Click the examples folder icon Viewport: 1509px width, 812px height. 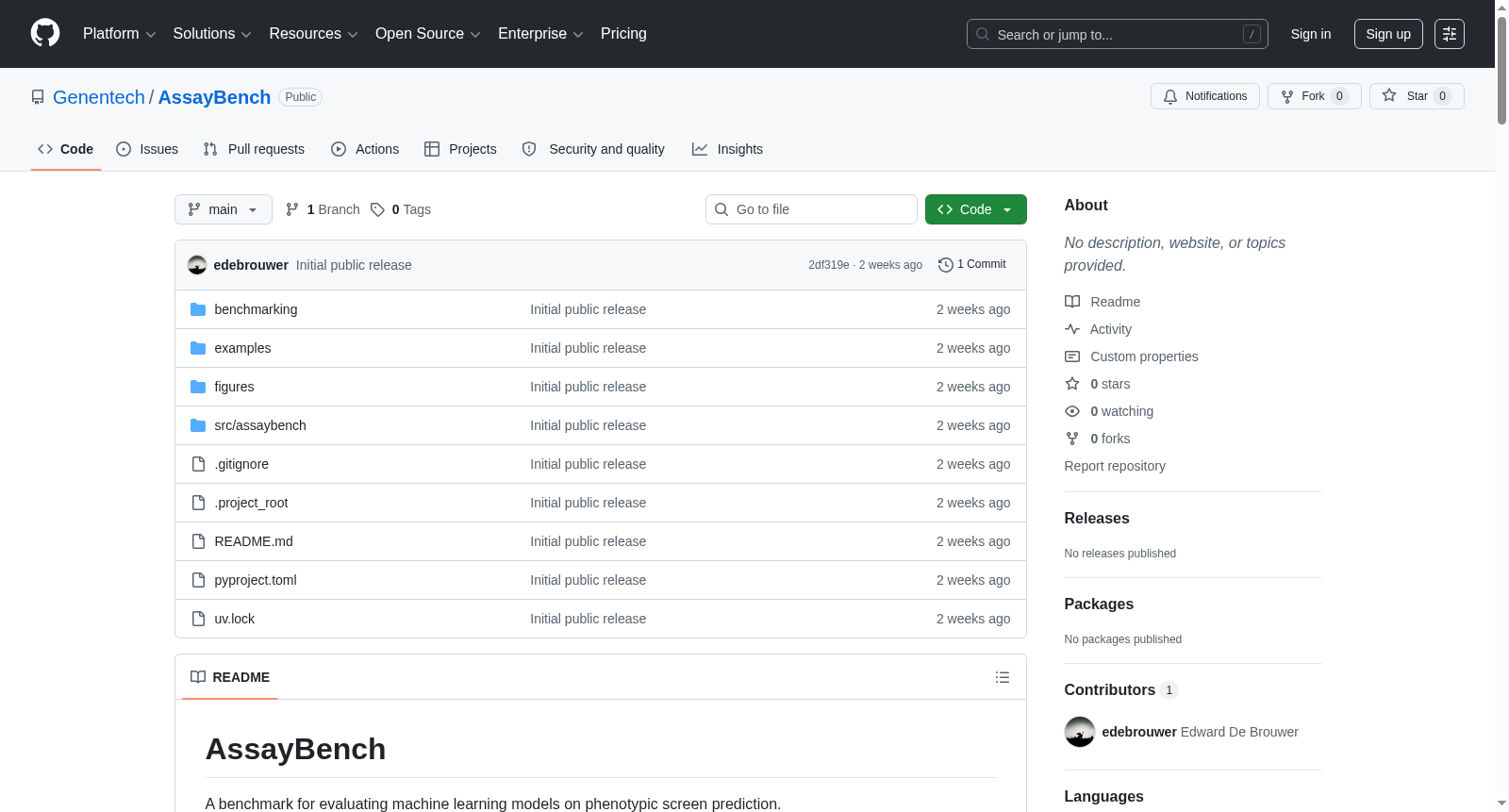198,348
